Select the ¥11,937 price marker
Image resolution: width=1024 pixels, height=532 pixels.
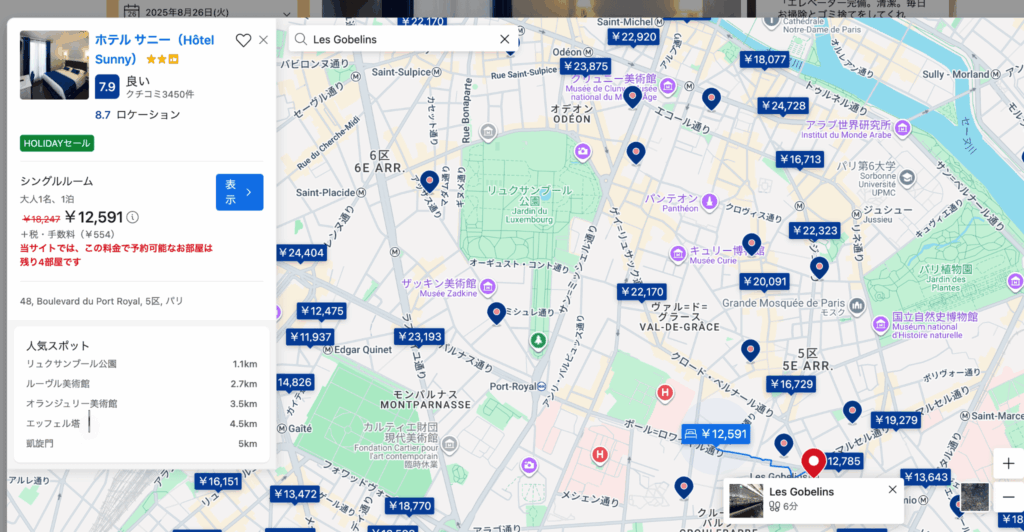click(311, 337)
